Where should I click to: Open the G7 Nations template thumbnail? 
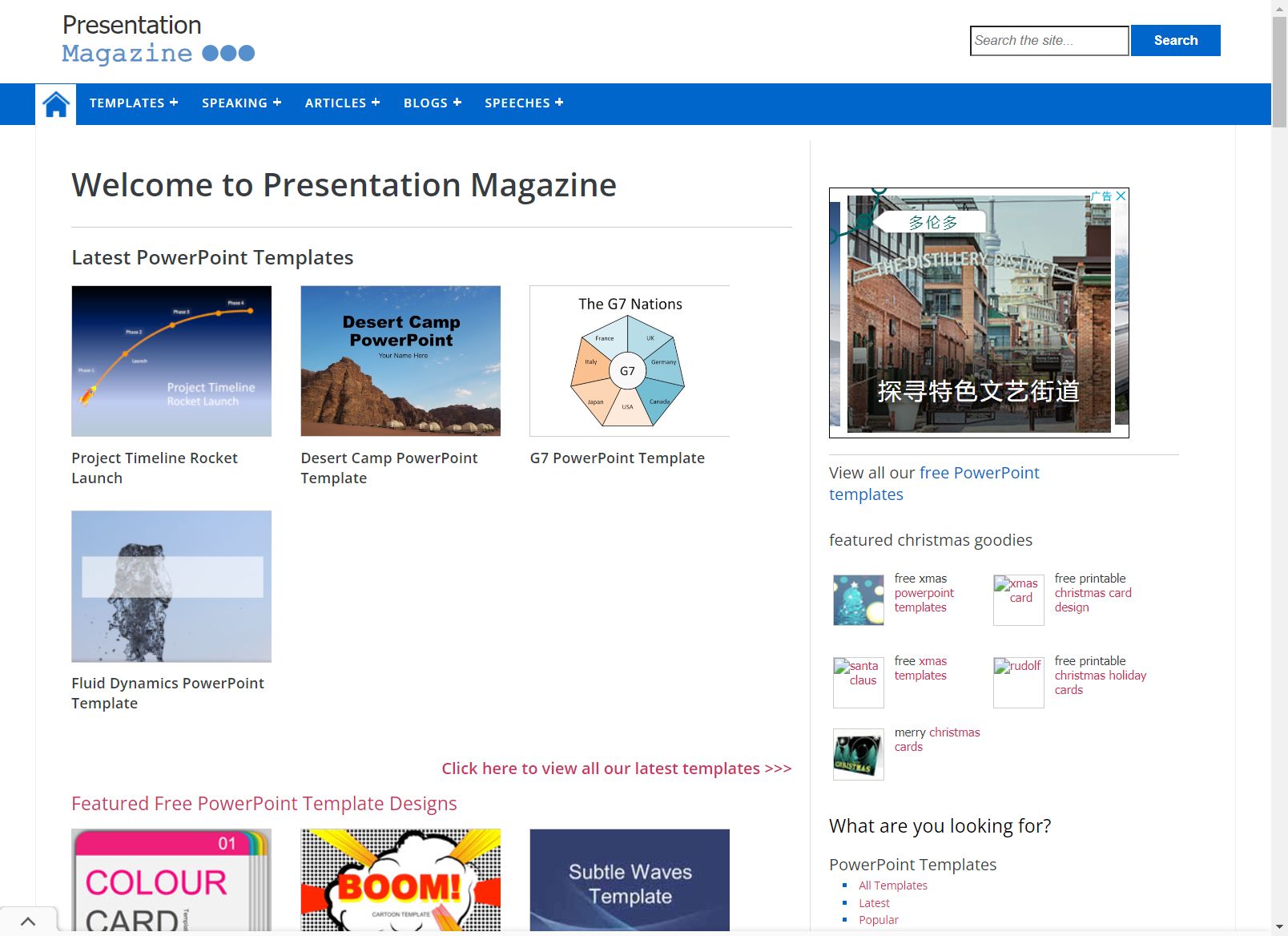click(x=630, y=361)
